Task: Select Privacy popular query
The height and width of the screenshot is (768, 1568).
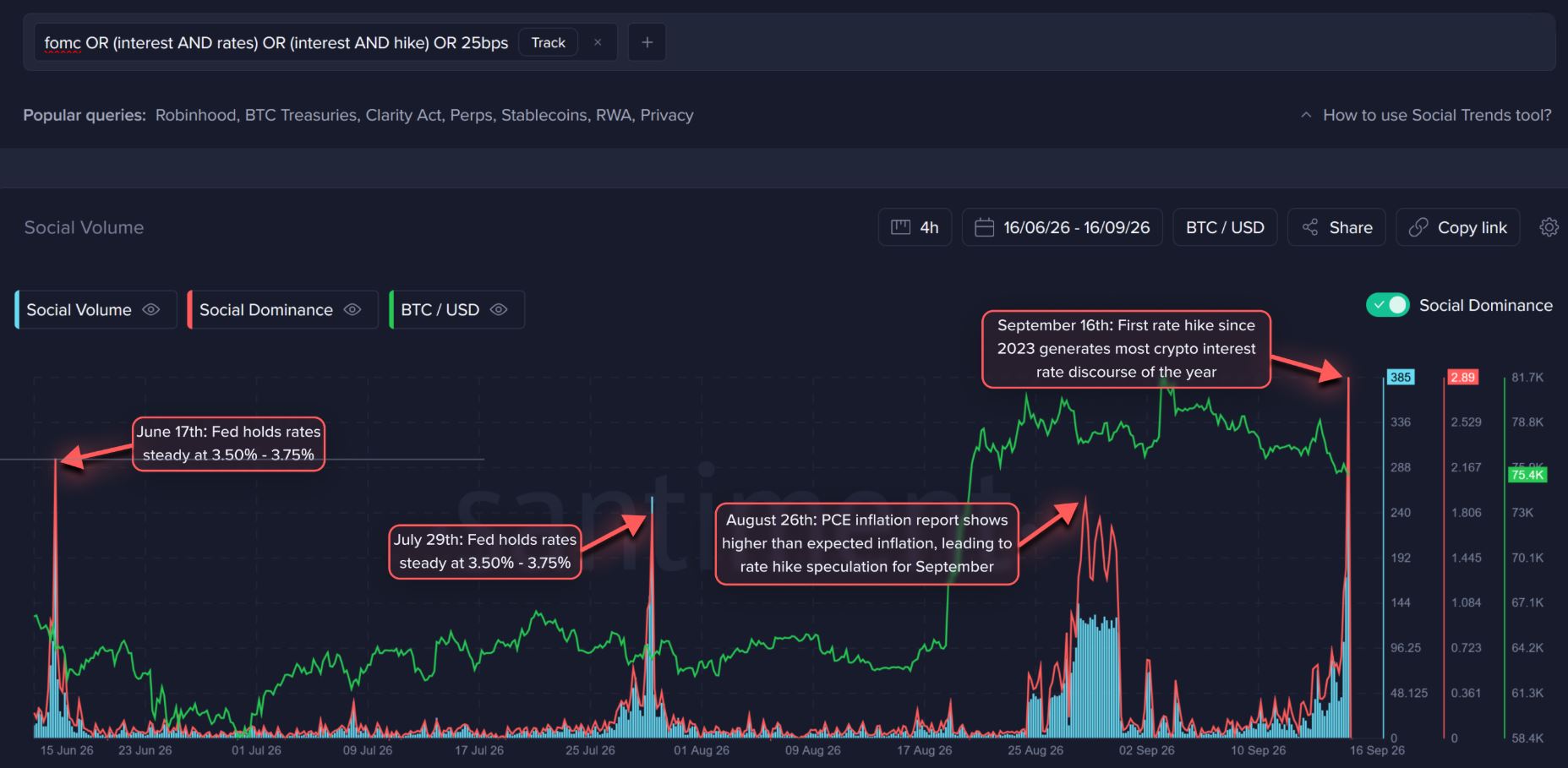Action: [667, 115]
